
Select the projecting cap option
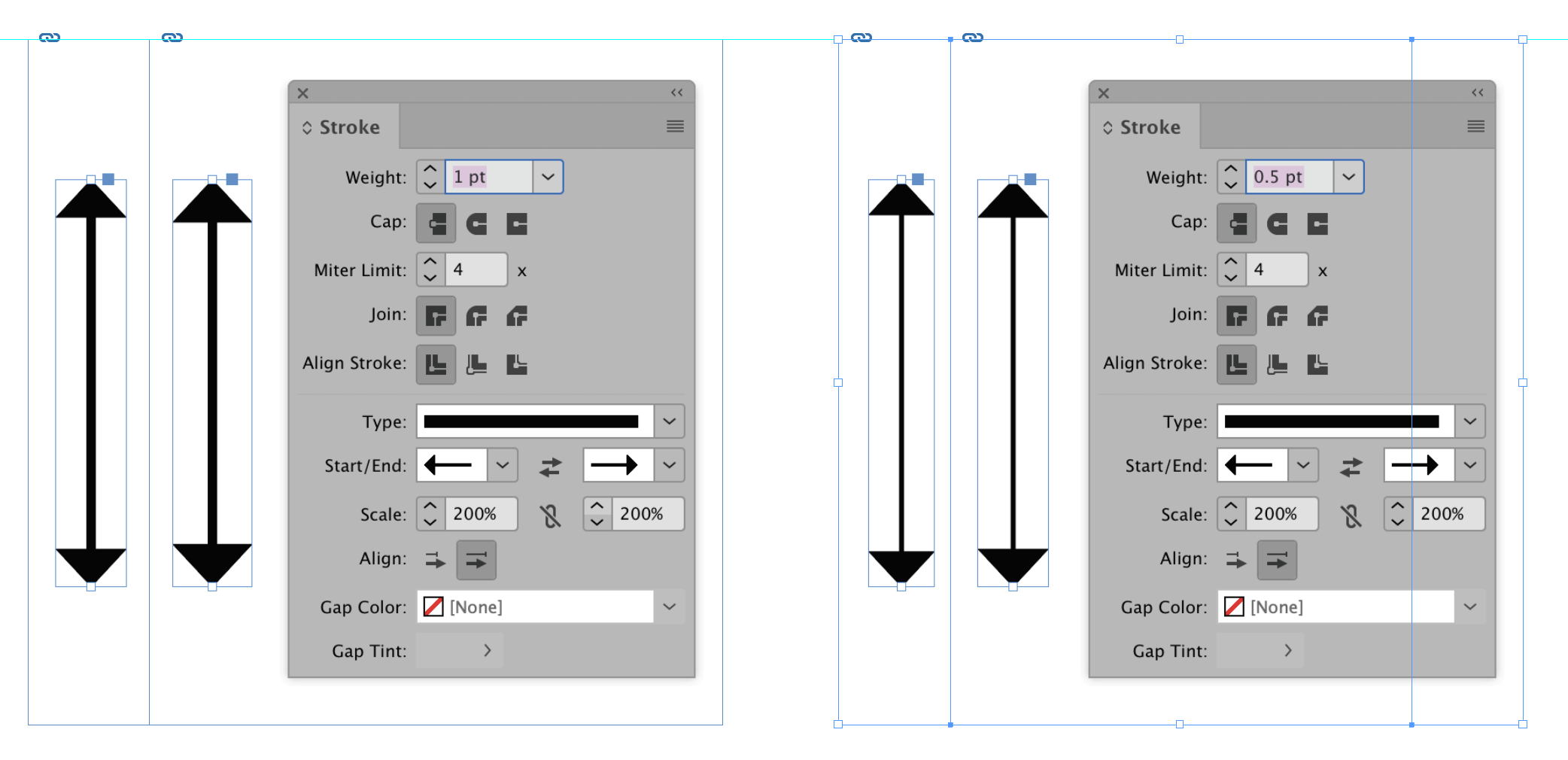pyautogui.click(x=517, y=223)
